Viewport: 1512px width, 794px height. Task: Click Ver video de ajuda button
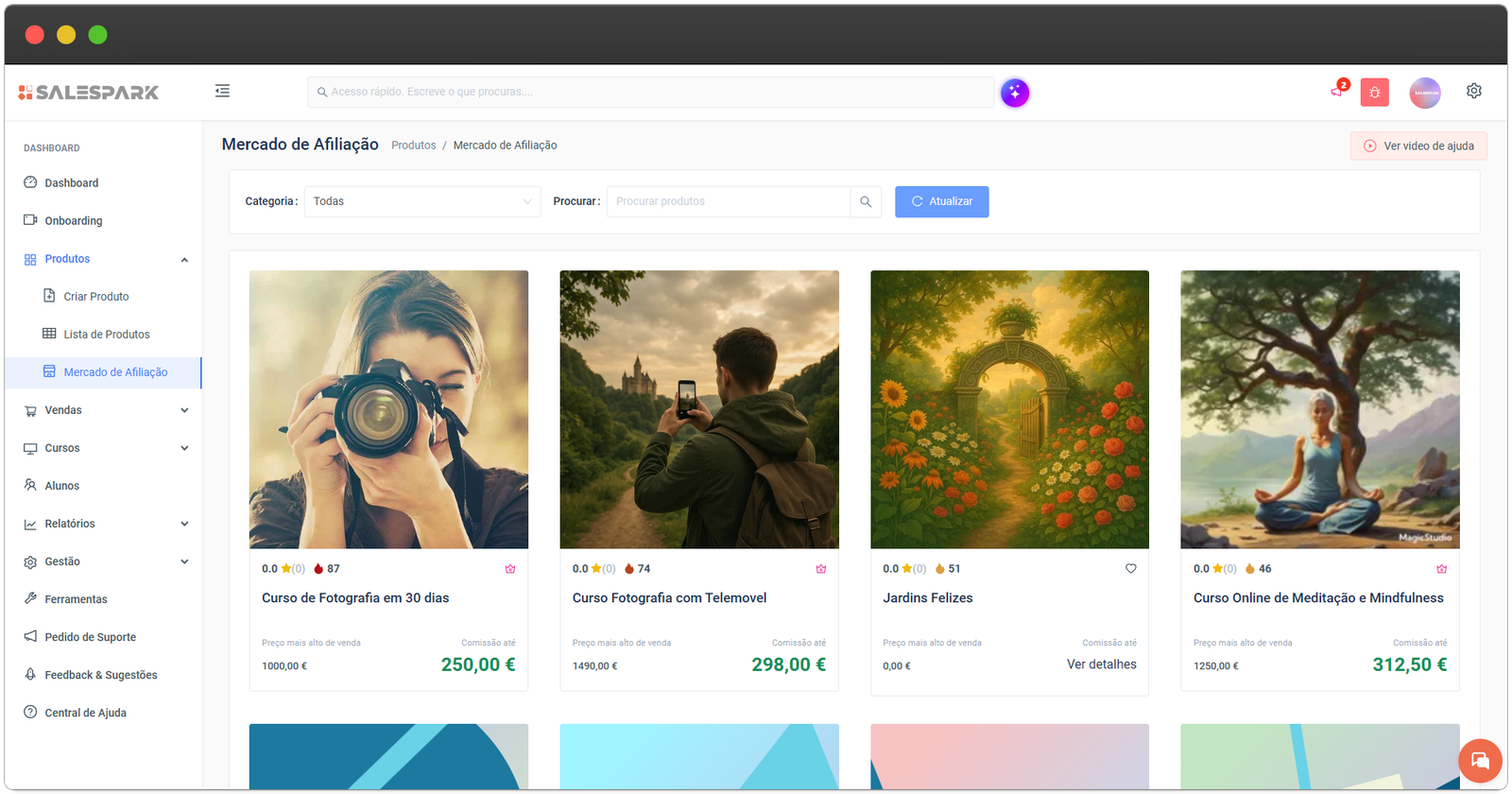tap(1417, 146)
